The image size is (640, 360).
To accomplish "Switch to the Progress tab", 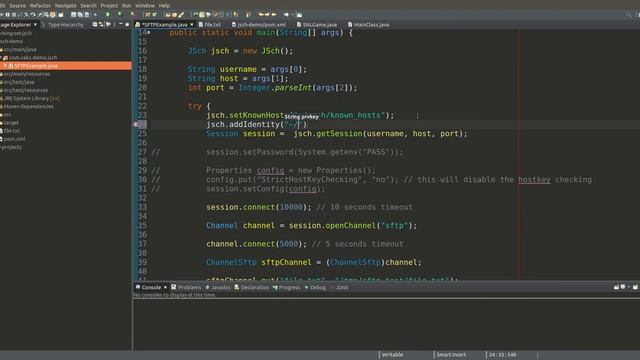I will (287, 287).
